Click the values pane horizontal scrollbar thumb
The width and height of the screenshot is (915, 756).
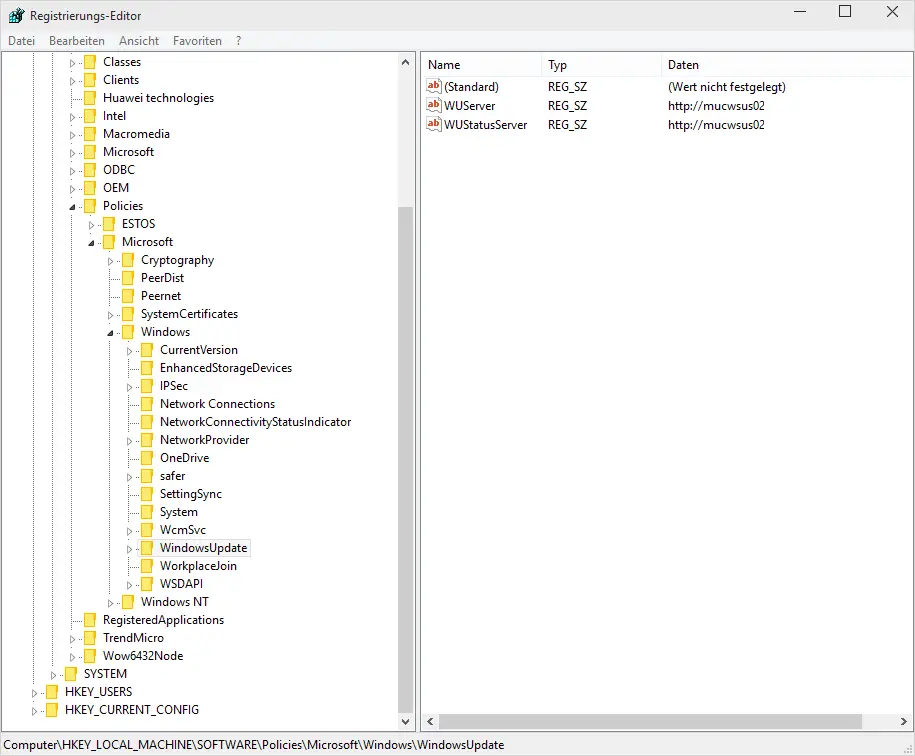point(650,722)
